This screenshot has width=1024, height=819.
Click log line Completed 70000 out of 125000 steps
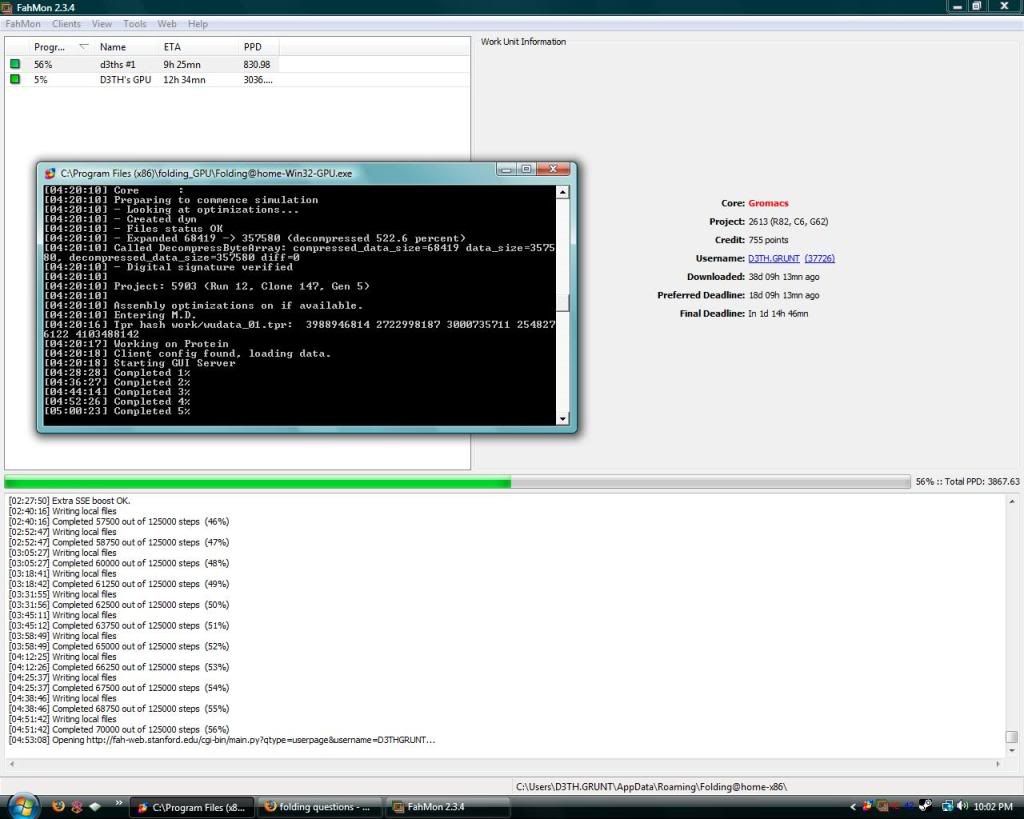tap(119, 730)
